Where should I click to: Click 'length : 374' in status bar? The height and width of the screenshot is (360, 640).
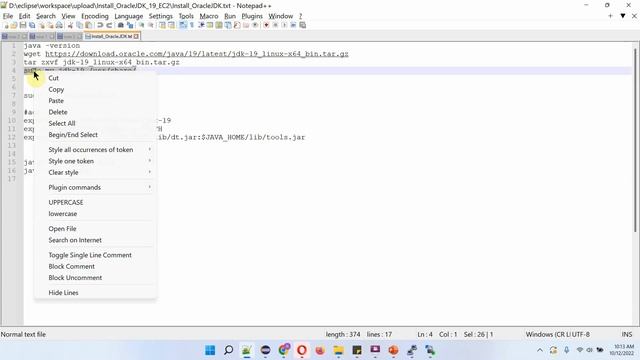tap(343, 334)
